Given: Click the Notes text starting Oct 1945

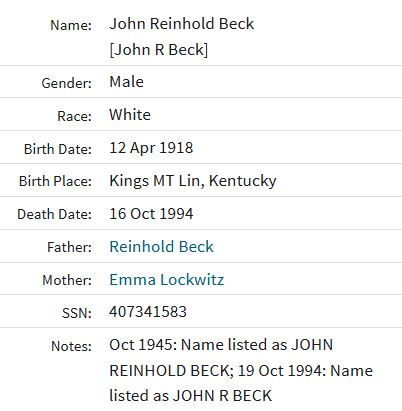Looking at the screenshot, I should pos(241,370).
